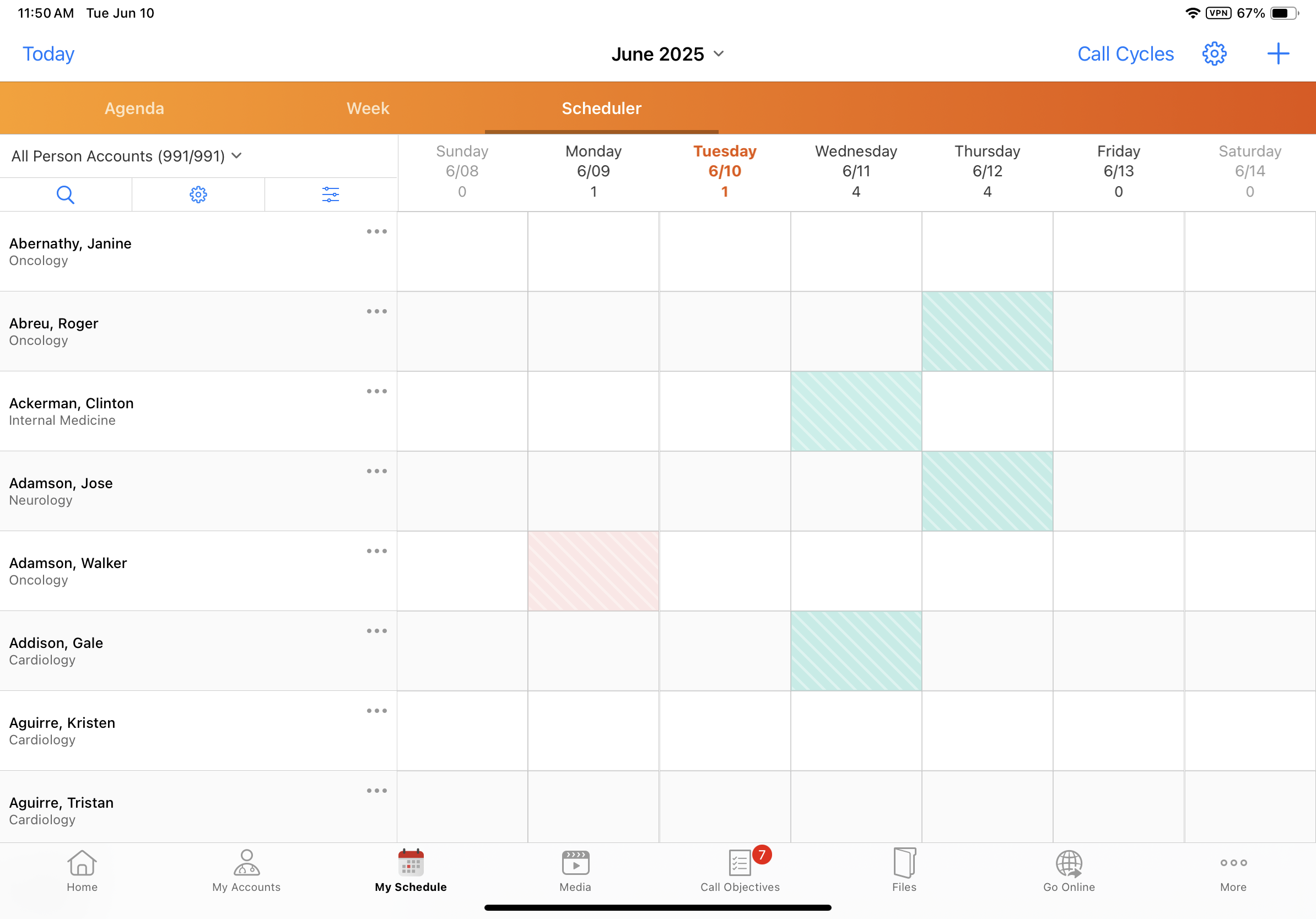The height and width of the screenshot is (919, 1316).
Task: Open the Files icon in bottom bar
Action: (904, 871)
